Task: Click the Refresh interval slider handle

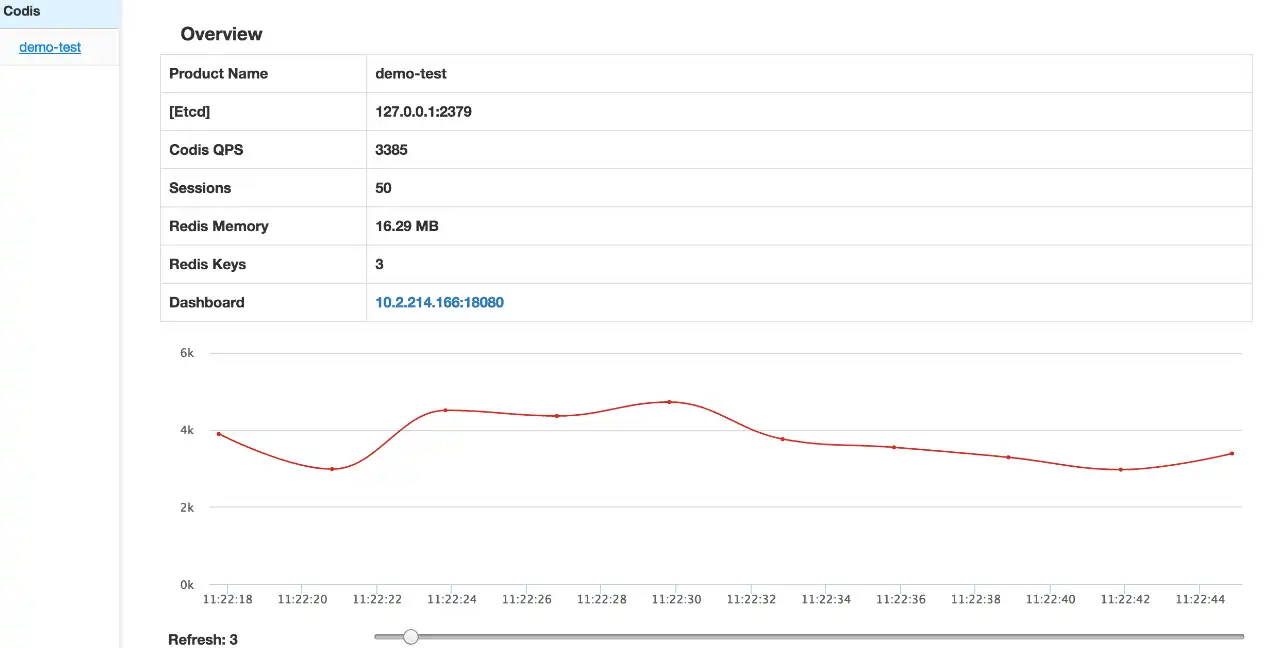Action: [x=410, y=637]
